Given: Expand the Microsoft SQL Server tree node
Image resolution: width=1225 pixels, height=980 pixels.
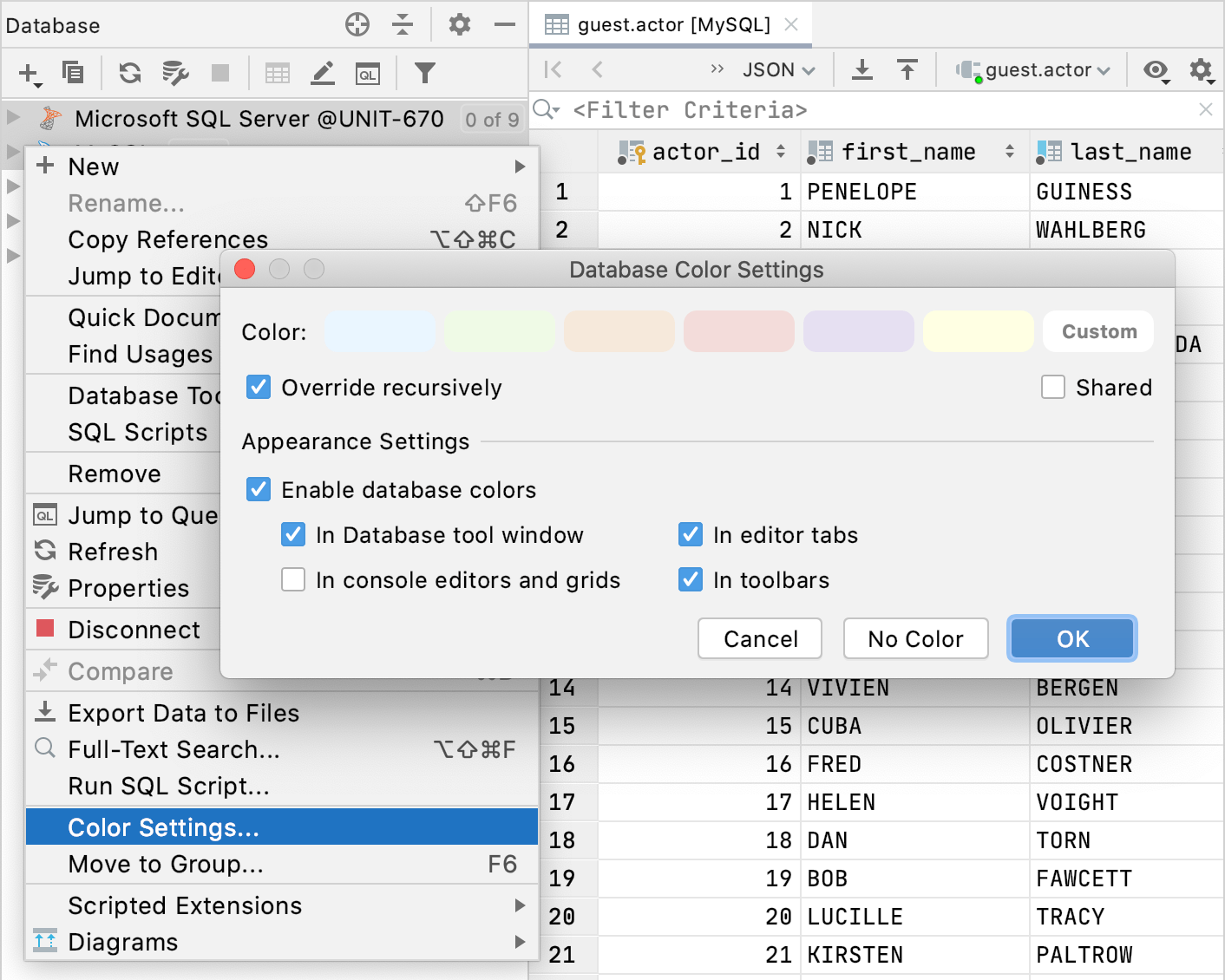Looking at the screenshot, I should click(x=12, y=119).
